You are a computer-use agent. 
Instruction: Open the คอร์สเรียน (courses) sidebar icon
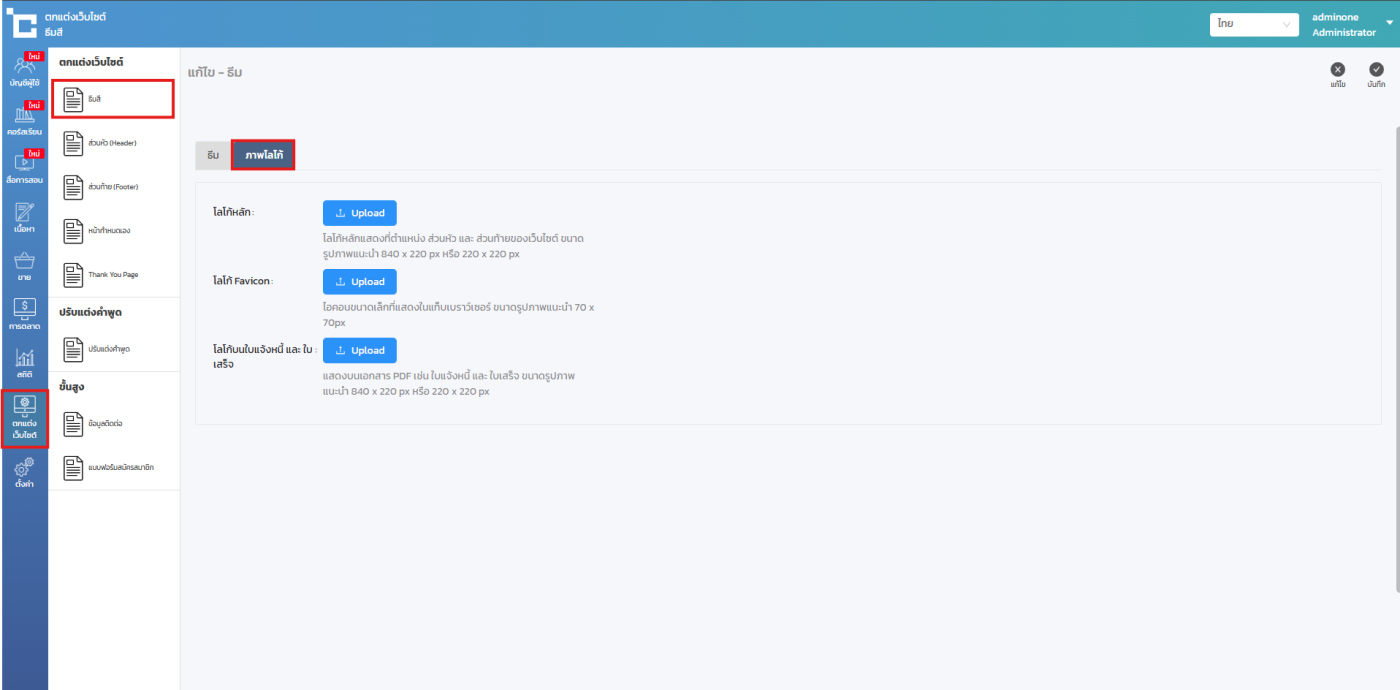(x=24, y=120)
